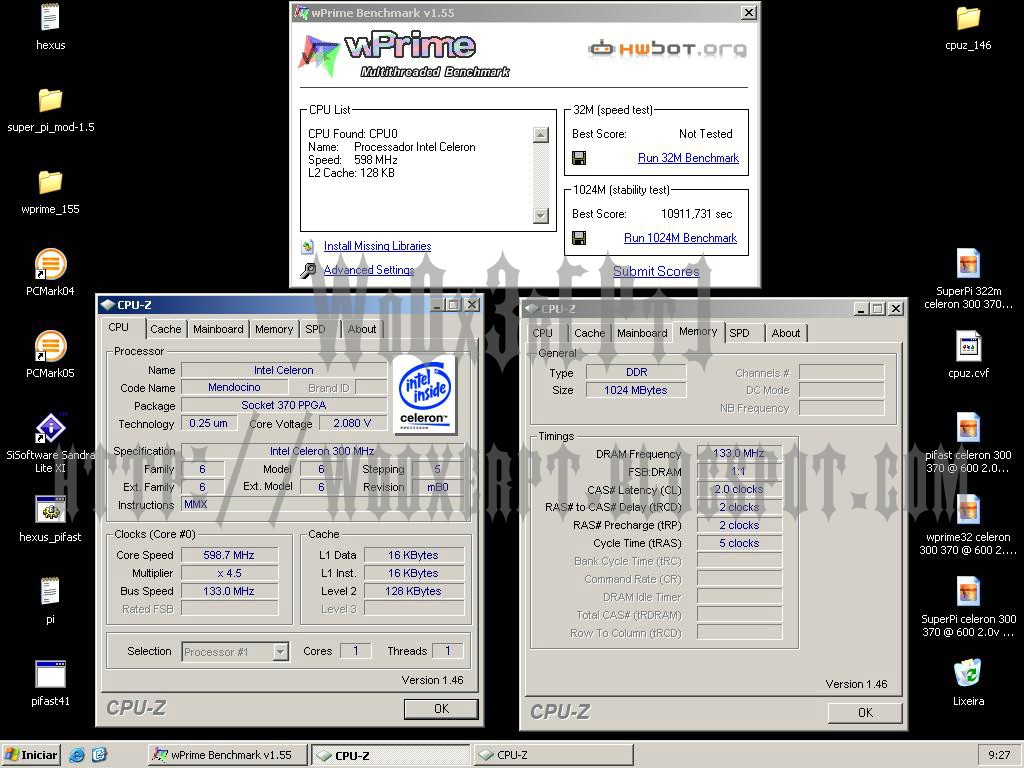Click the Bus Speed 133.0 MHz field
1024x768 pixels.
pos(229,591)
